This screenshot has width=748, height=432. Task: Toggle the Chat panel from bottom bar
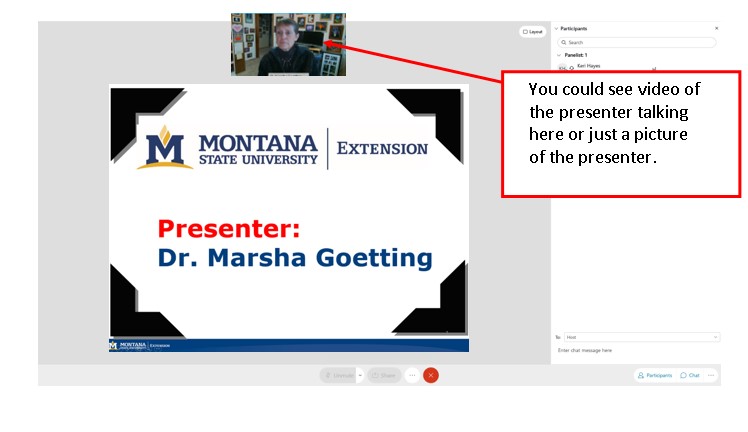tap(690, 375)
